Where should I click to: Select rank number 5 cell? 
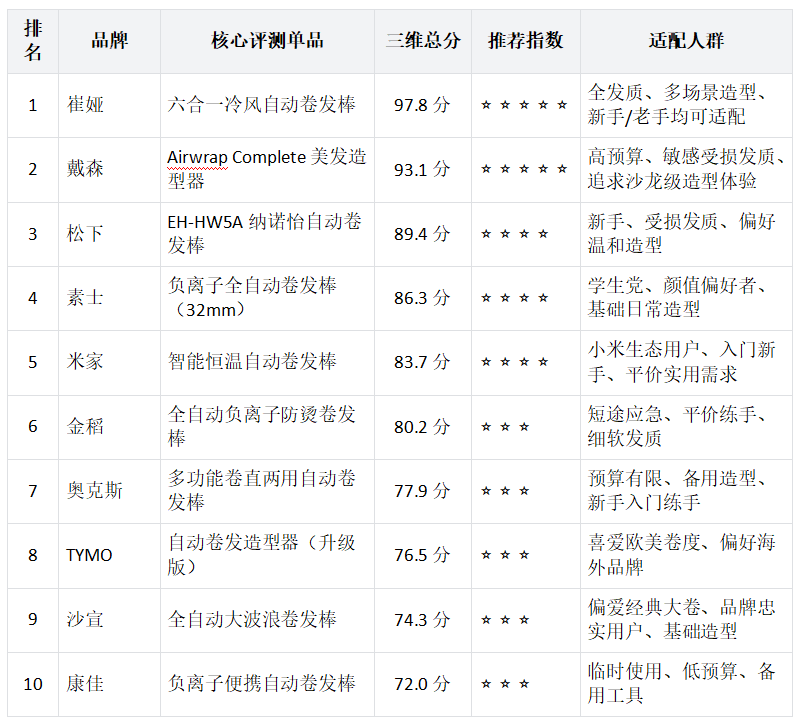(x=33, y=363)
